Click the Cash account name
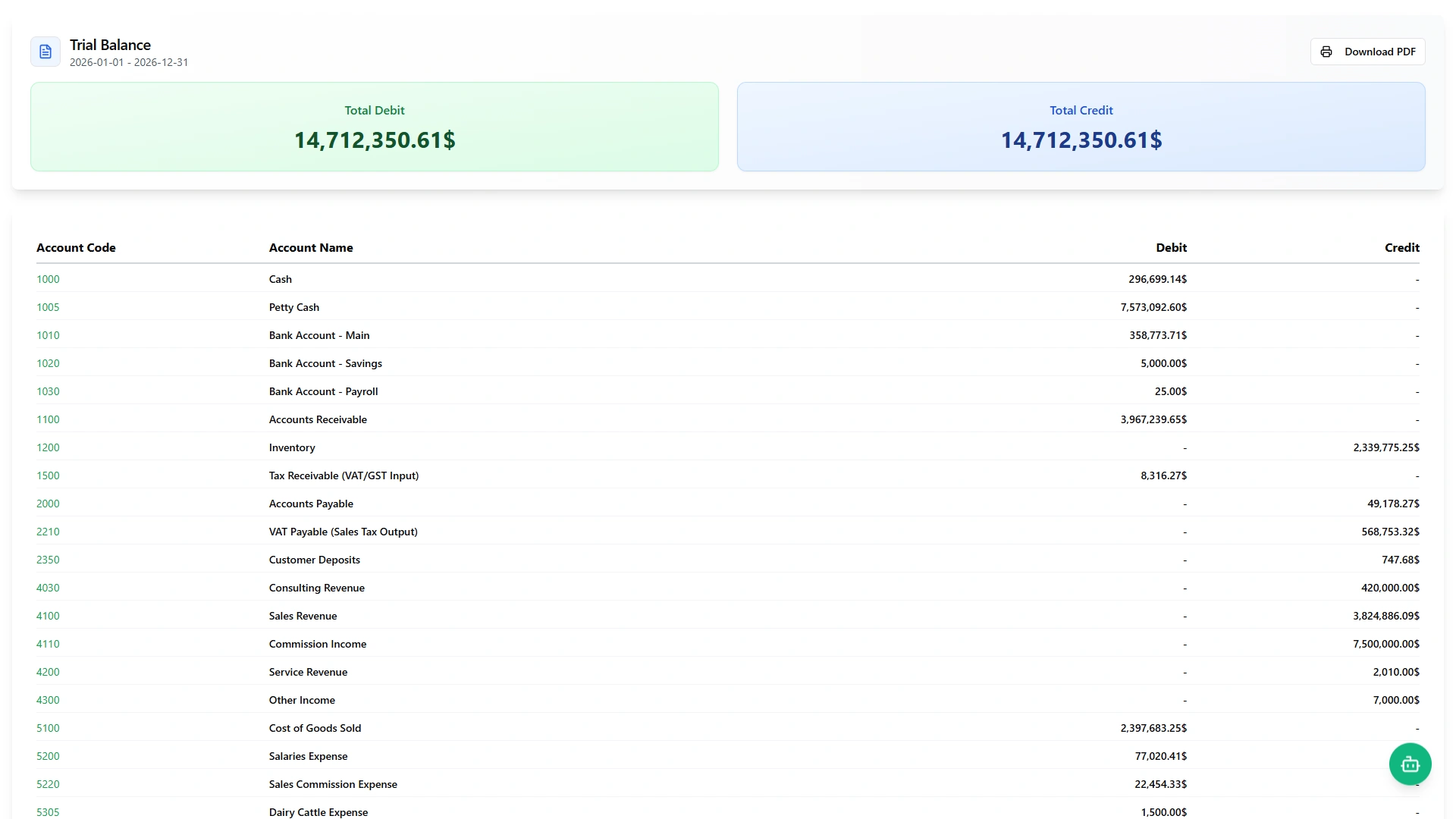Viewport: 1456px width, 819px height. (281, 279)
